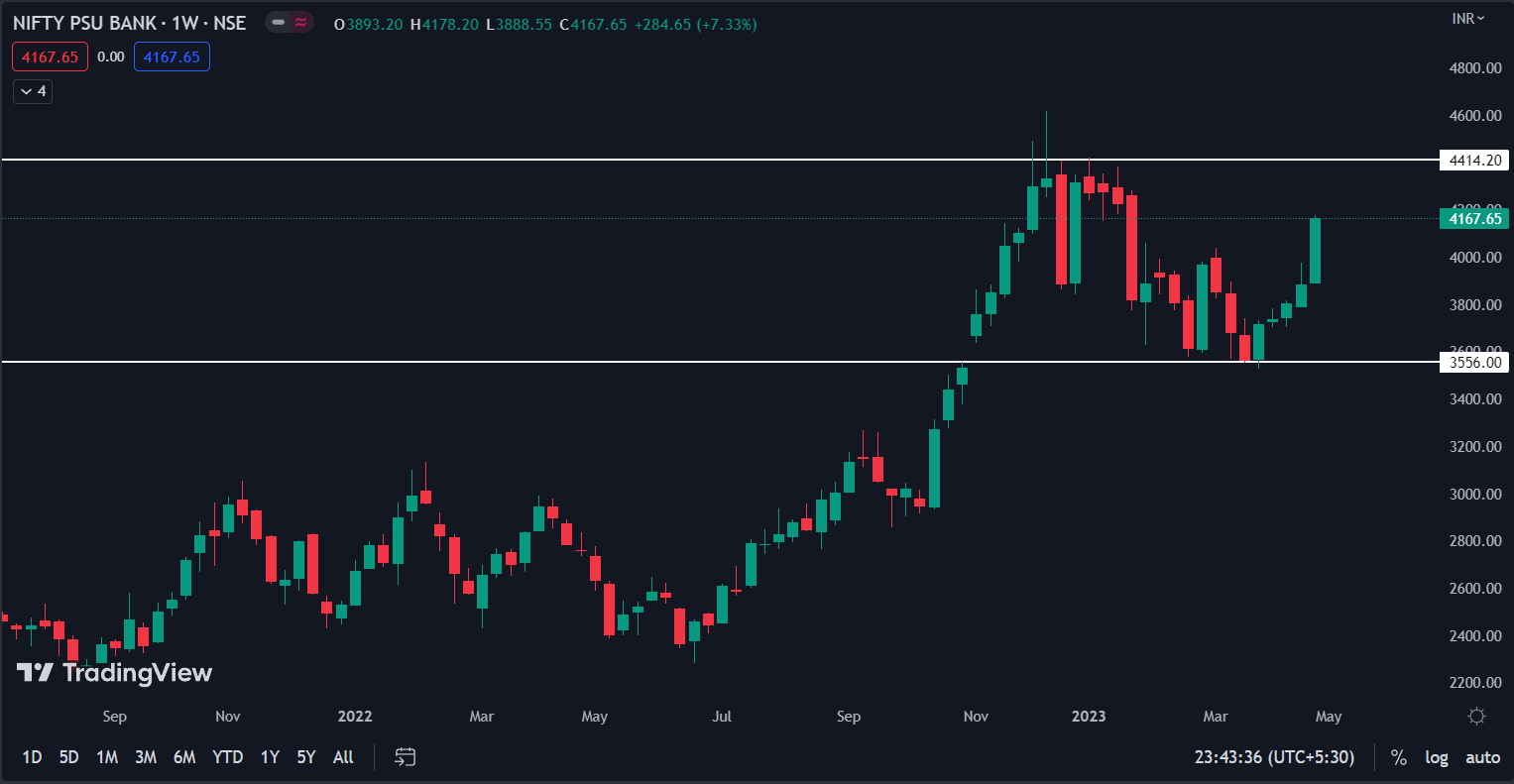Open the go-to-date calendar icon
The image size is (1514, 784).
pos(405,757)
